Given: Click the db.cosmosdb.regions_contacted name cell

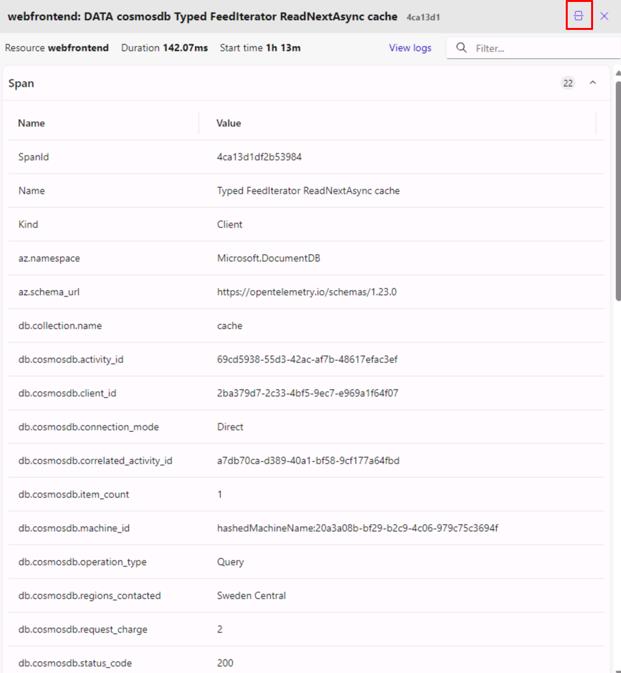Looking at the screenshot, I should pos(90,596).
